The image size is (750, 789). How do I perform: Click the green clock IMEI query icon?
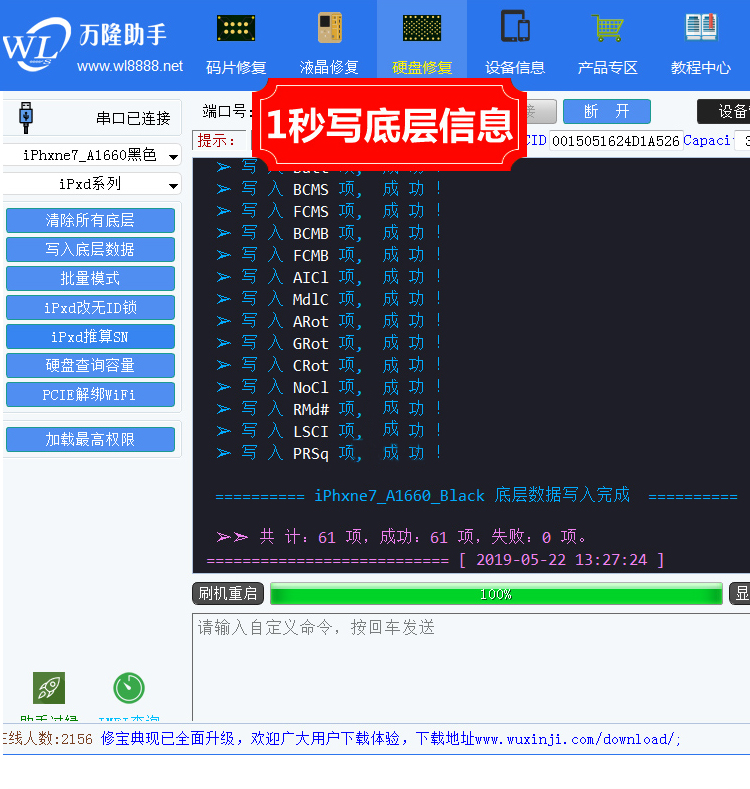pos(129,688)
